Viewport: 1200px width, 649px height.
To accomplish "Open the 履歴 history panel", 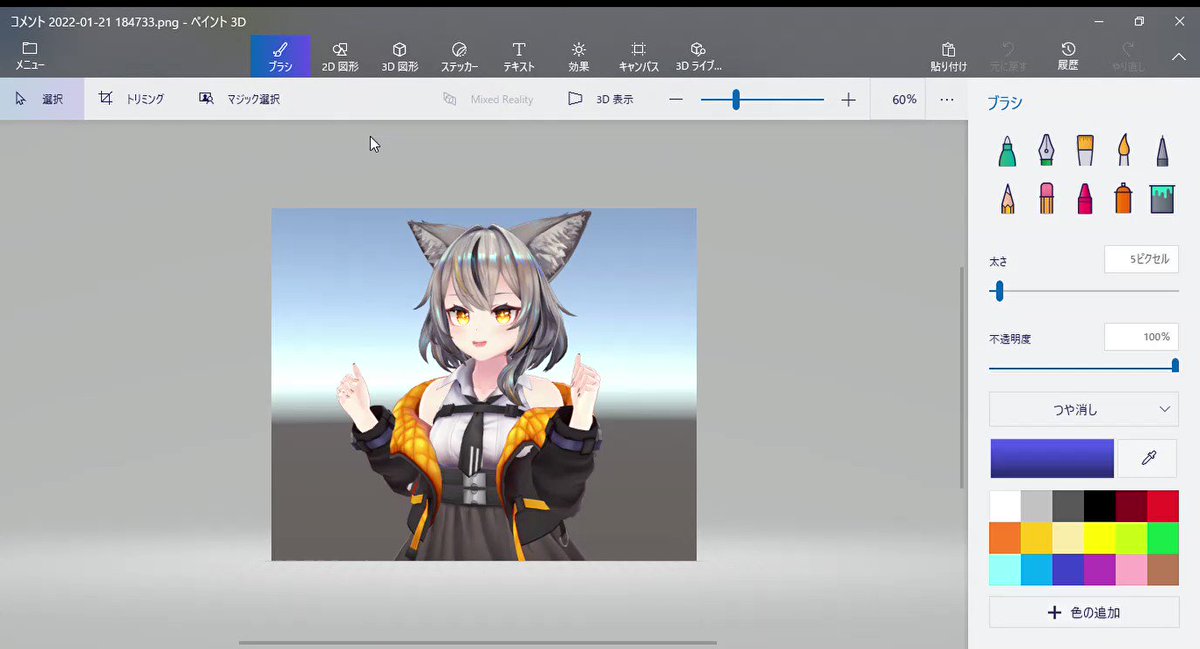I will pos(1068,56).
